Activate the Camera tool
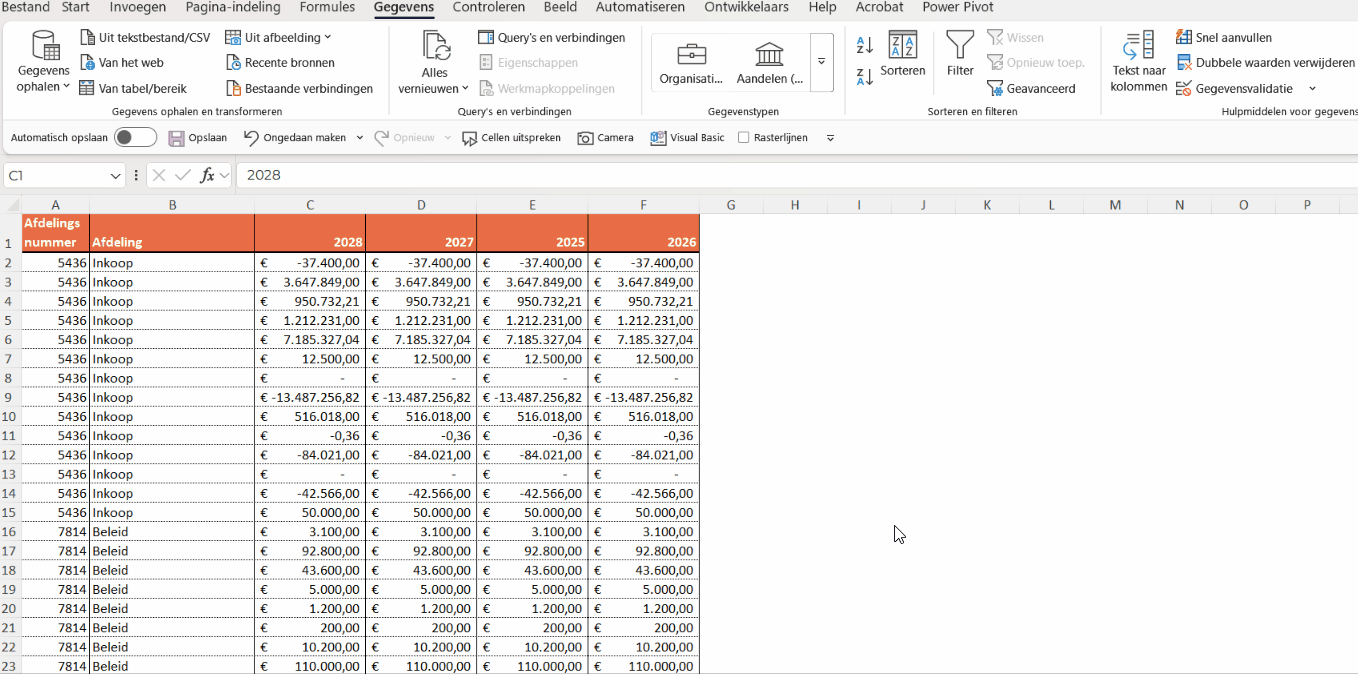Image resolution: width=1358 pixels, height=674 pixels. [606, 138]
